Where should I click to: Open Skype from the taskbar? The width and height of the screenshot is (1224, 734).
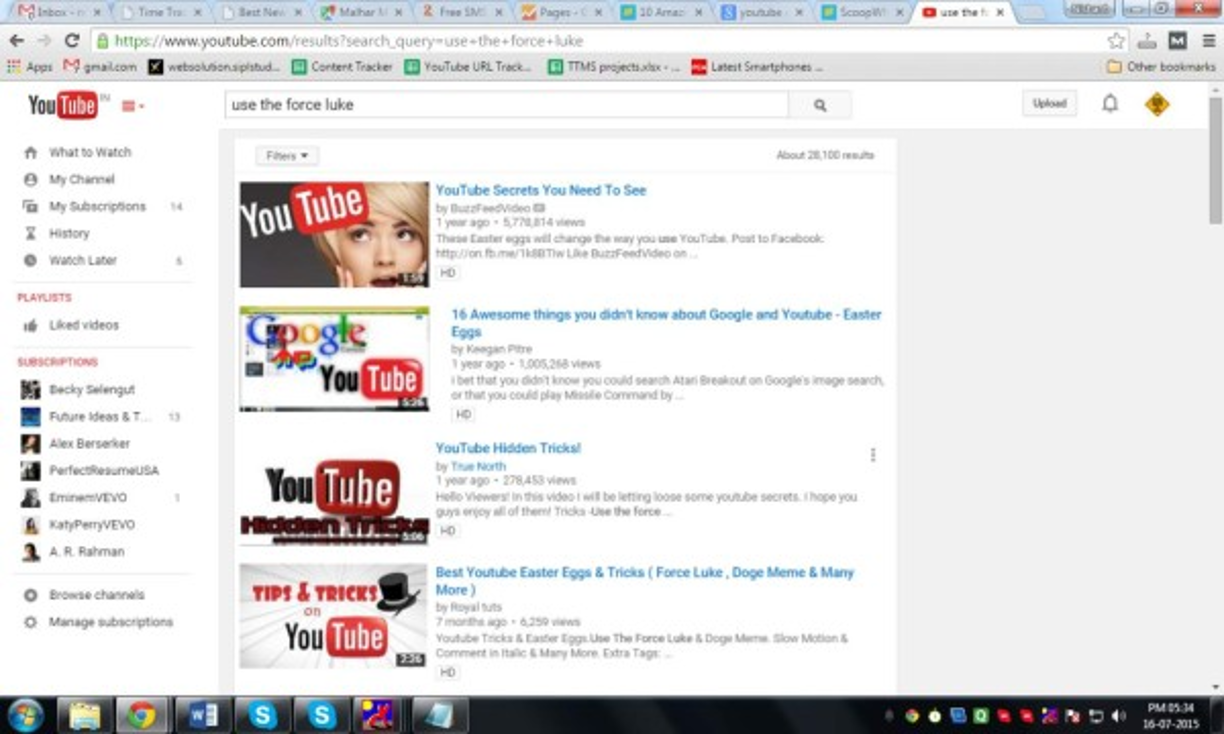pyautogui.click(x=263, y=713)
